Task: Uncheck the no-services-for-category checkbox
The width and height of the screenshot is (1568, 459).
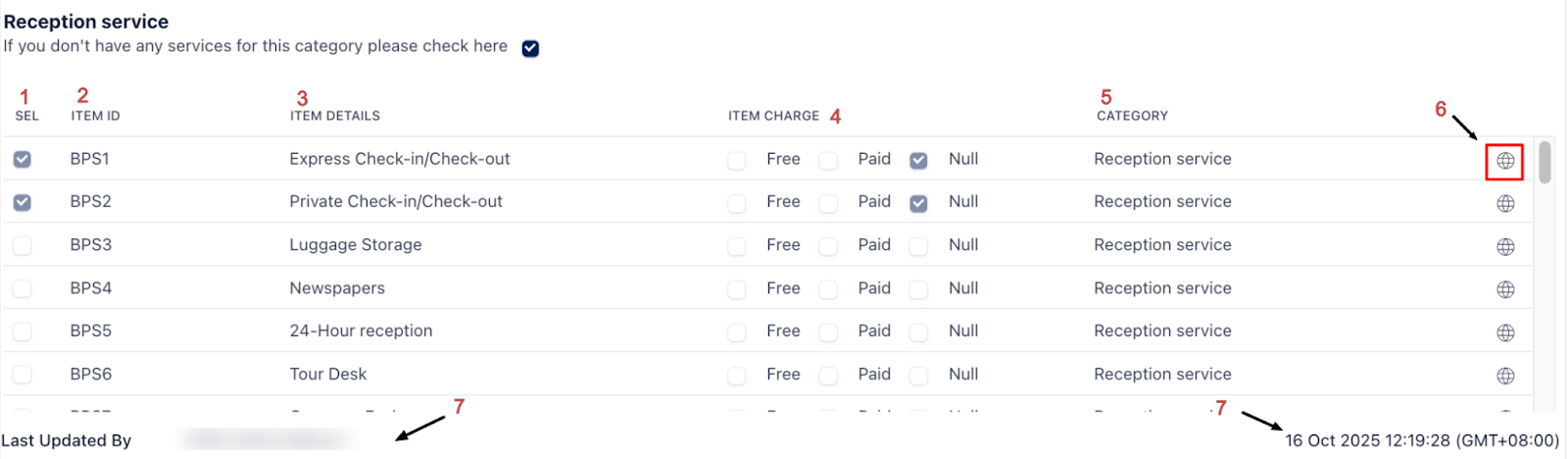Action: [x=530, y=48]
